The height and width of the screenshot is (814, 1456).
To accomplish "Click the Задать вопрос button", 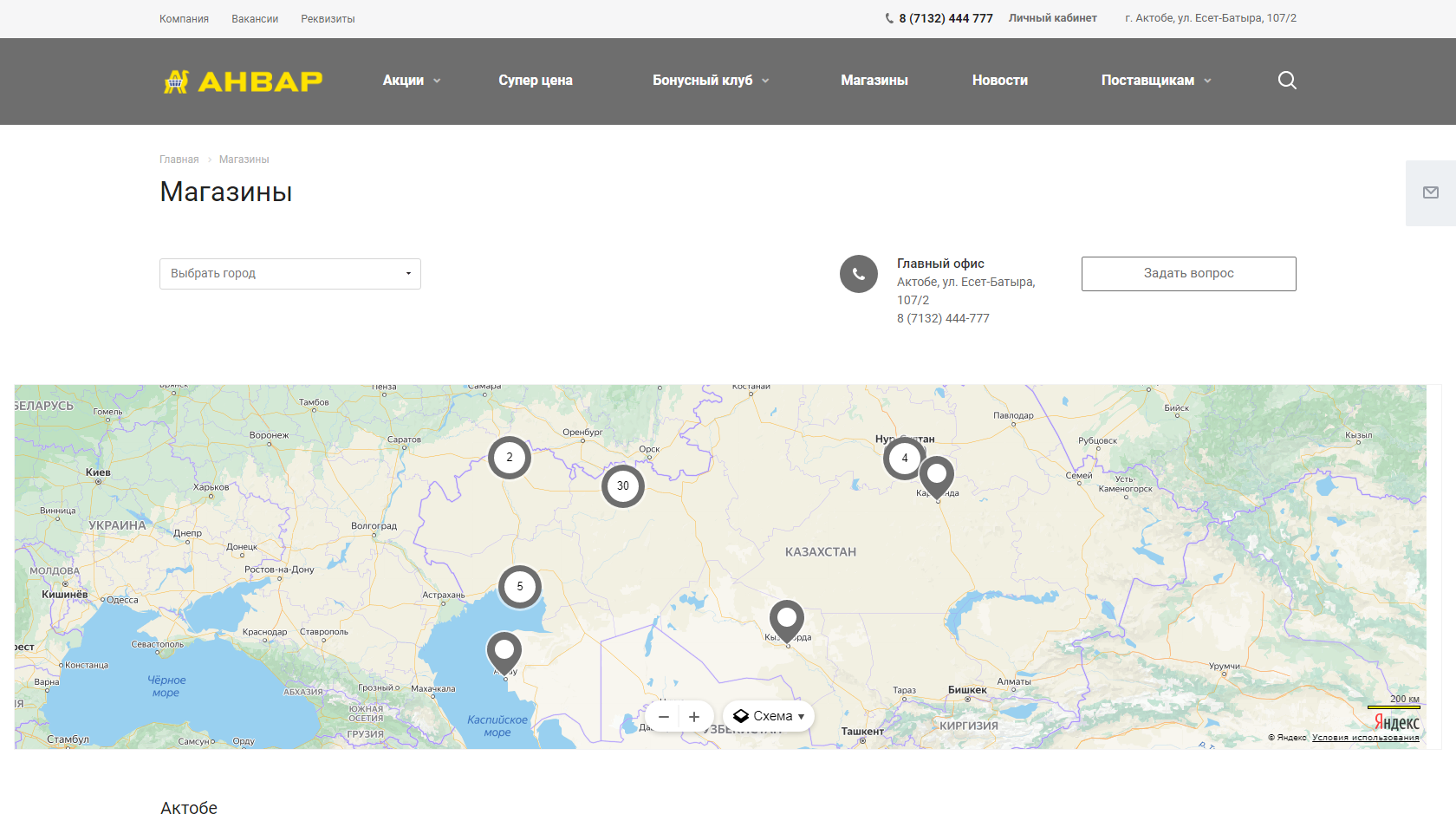I will pyautogui.click(x=1189, y=274).
